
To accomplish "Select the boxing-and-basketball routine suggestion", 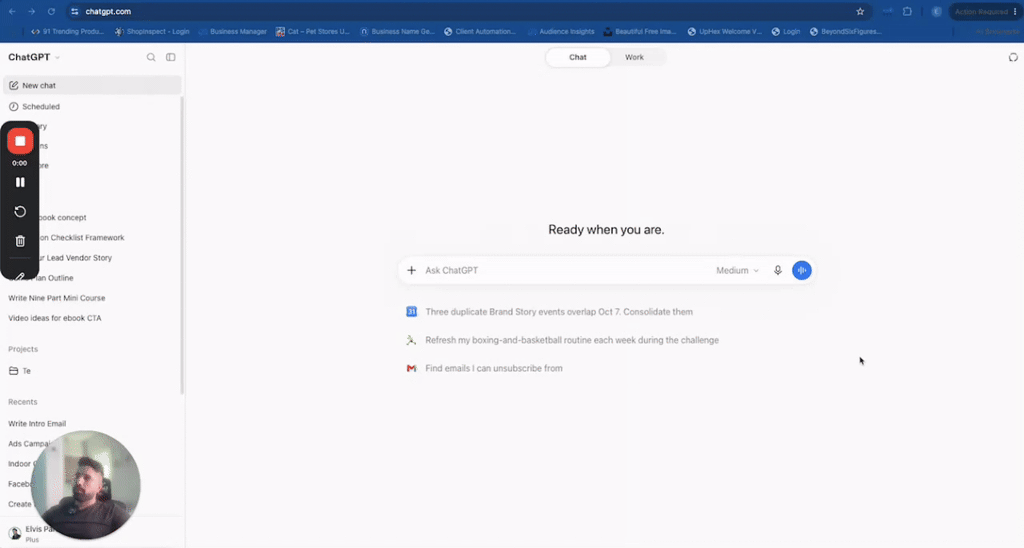I will click(572, 340).
